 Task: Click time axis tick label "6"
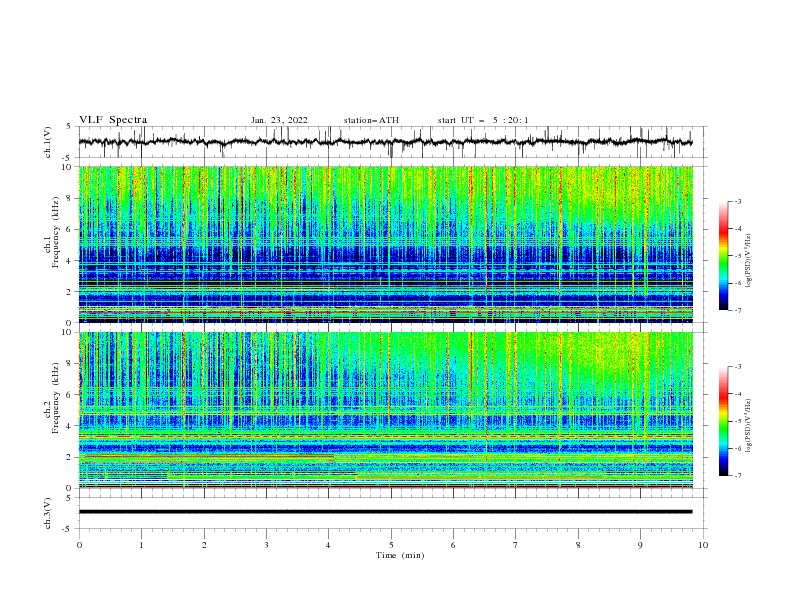pos(453,545)
